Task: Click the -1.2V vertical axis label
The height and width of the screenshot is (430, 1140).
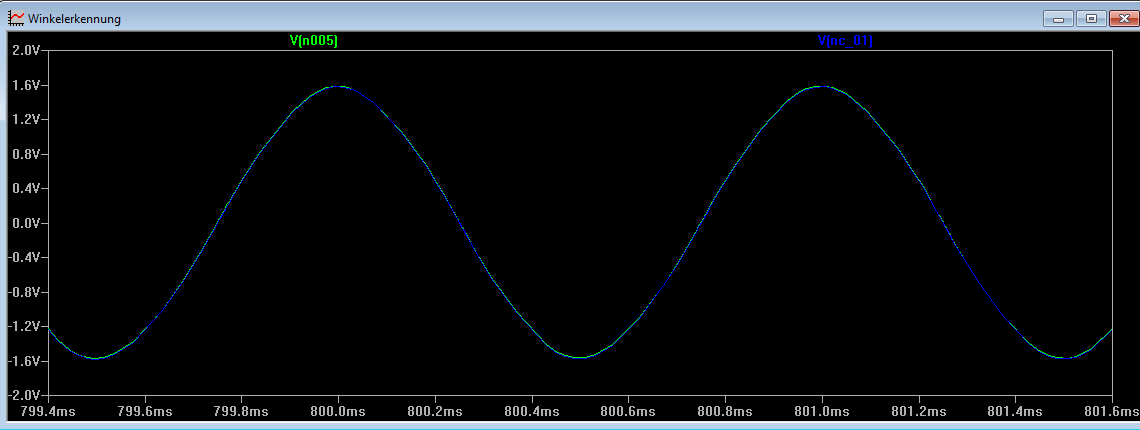Action: click(25, 327)
